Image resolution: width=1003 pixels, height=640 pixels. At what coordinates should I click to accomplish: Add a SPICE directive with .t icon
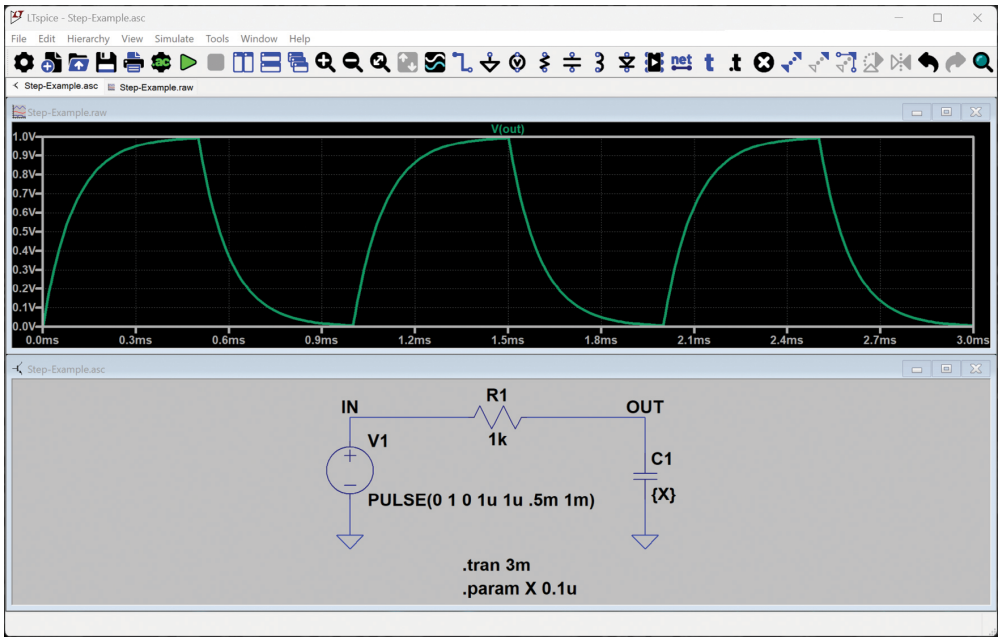click(736, 63)
